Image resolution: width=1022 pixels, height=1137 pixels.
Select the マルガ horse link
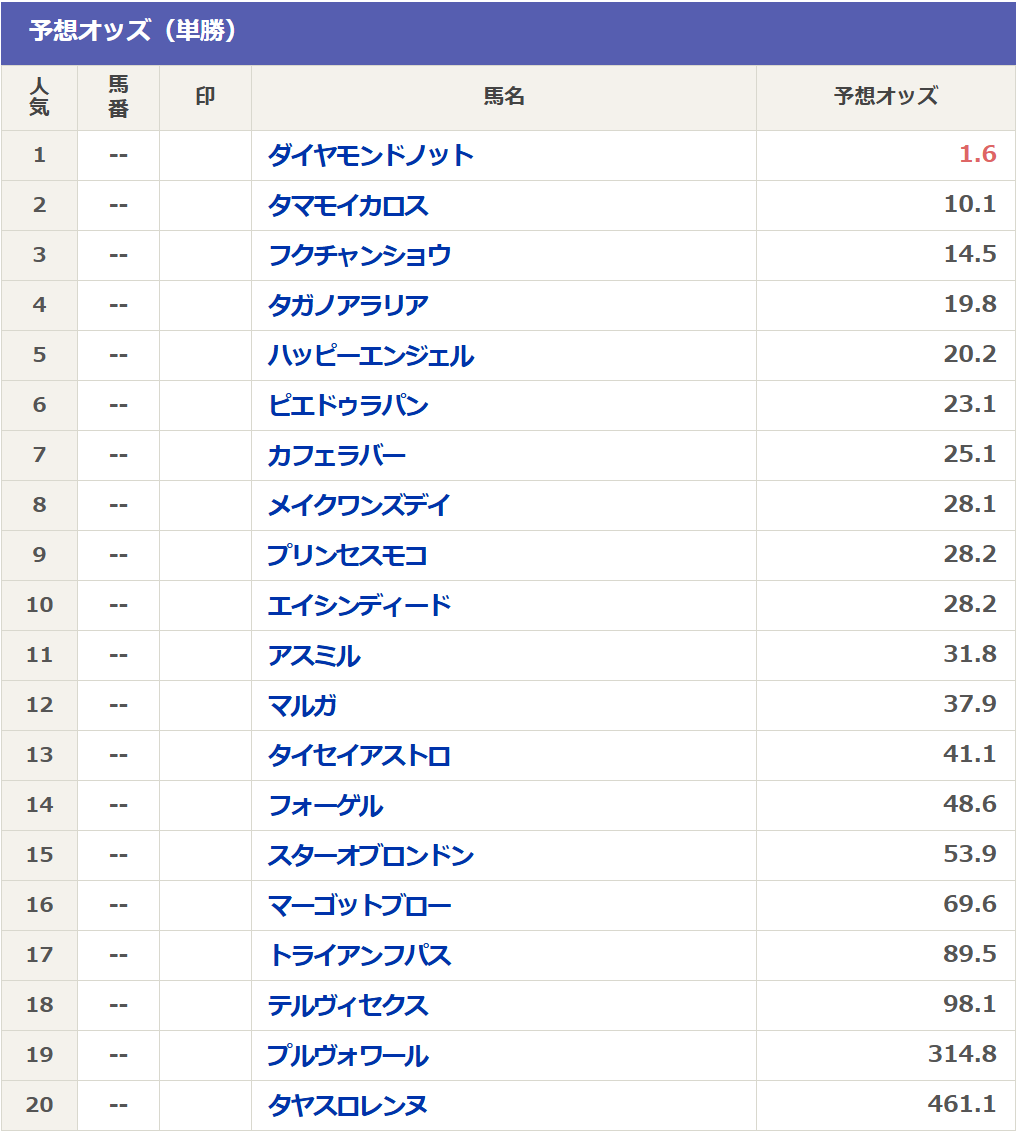coord(303,705)
